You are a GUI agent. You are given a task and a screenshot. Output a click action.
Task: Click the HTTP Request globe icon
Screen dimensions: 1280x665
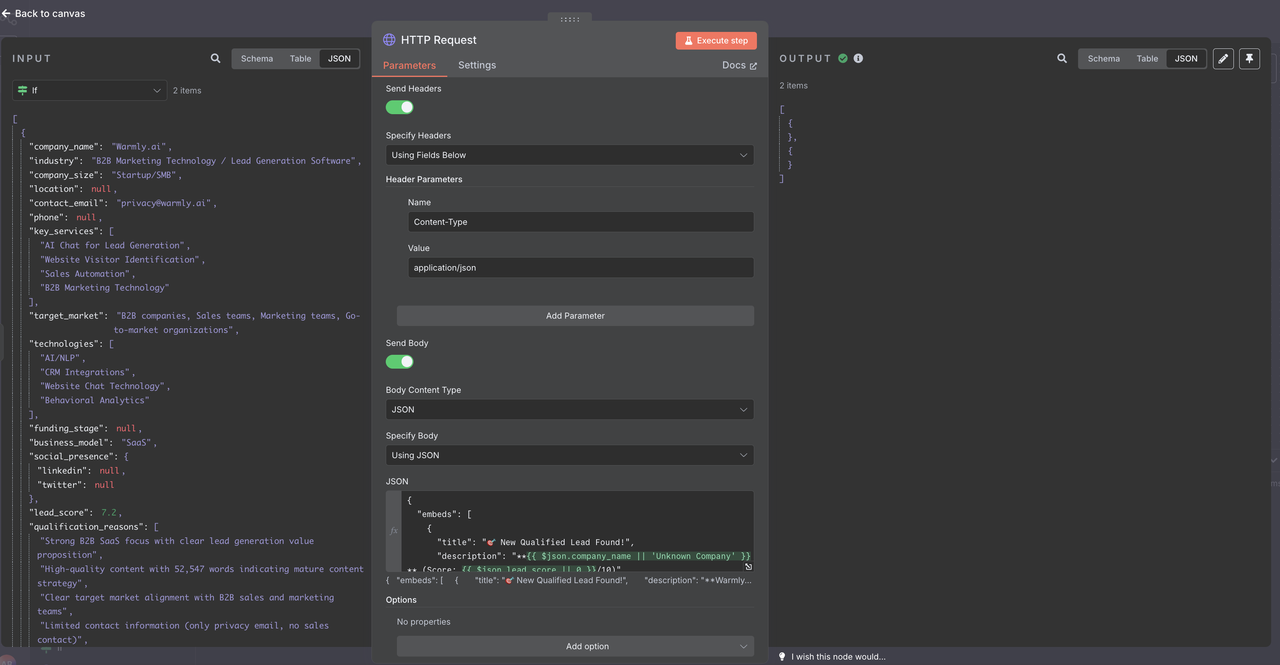pos(389,40)
